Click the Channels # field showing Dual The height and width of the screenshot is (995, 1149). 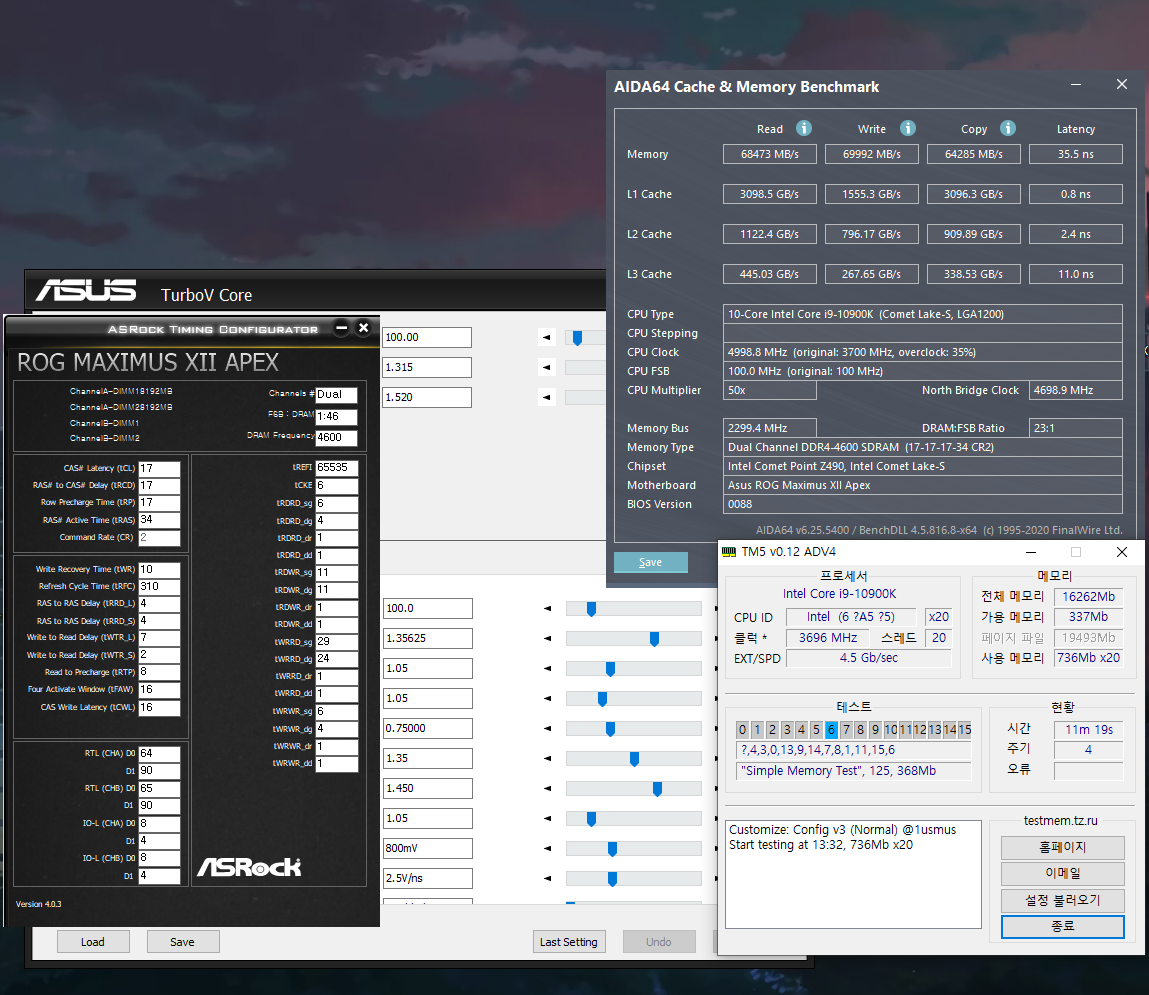coord(336,395)
